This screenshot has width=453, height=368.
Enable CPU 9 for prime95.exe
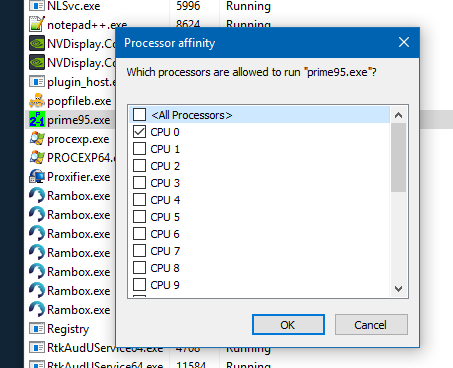[139, 285]
